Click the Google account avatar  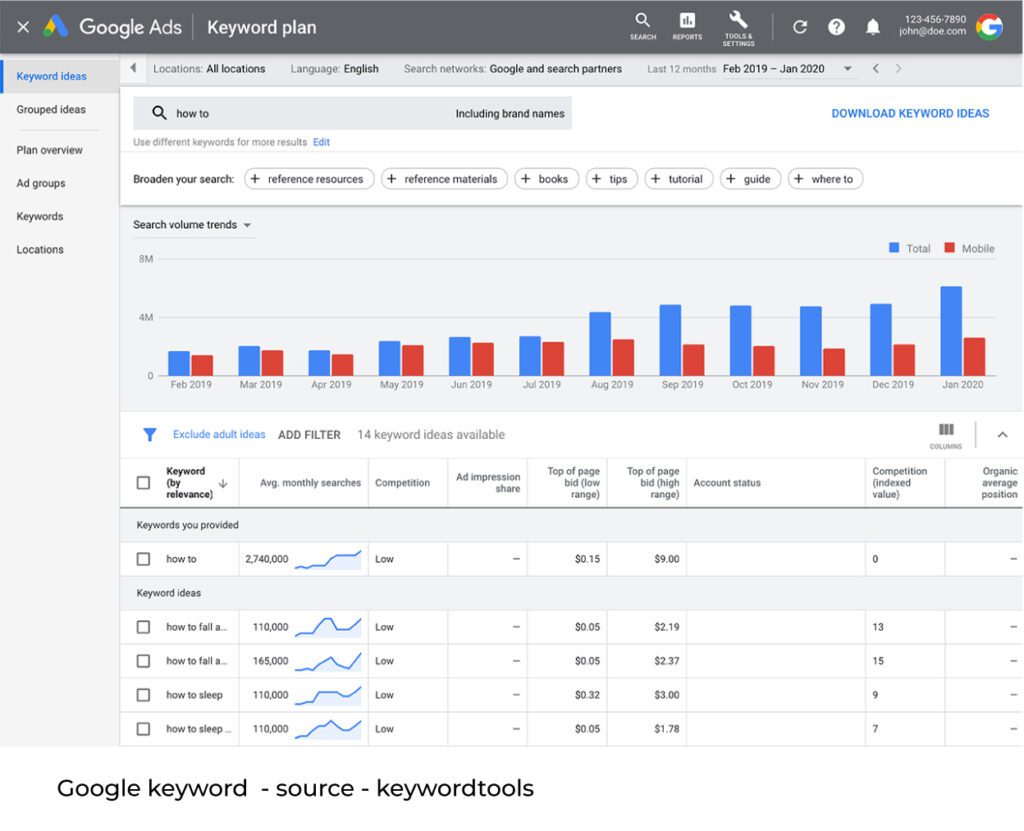(x=989, y=27)
